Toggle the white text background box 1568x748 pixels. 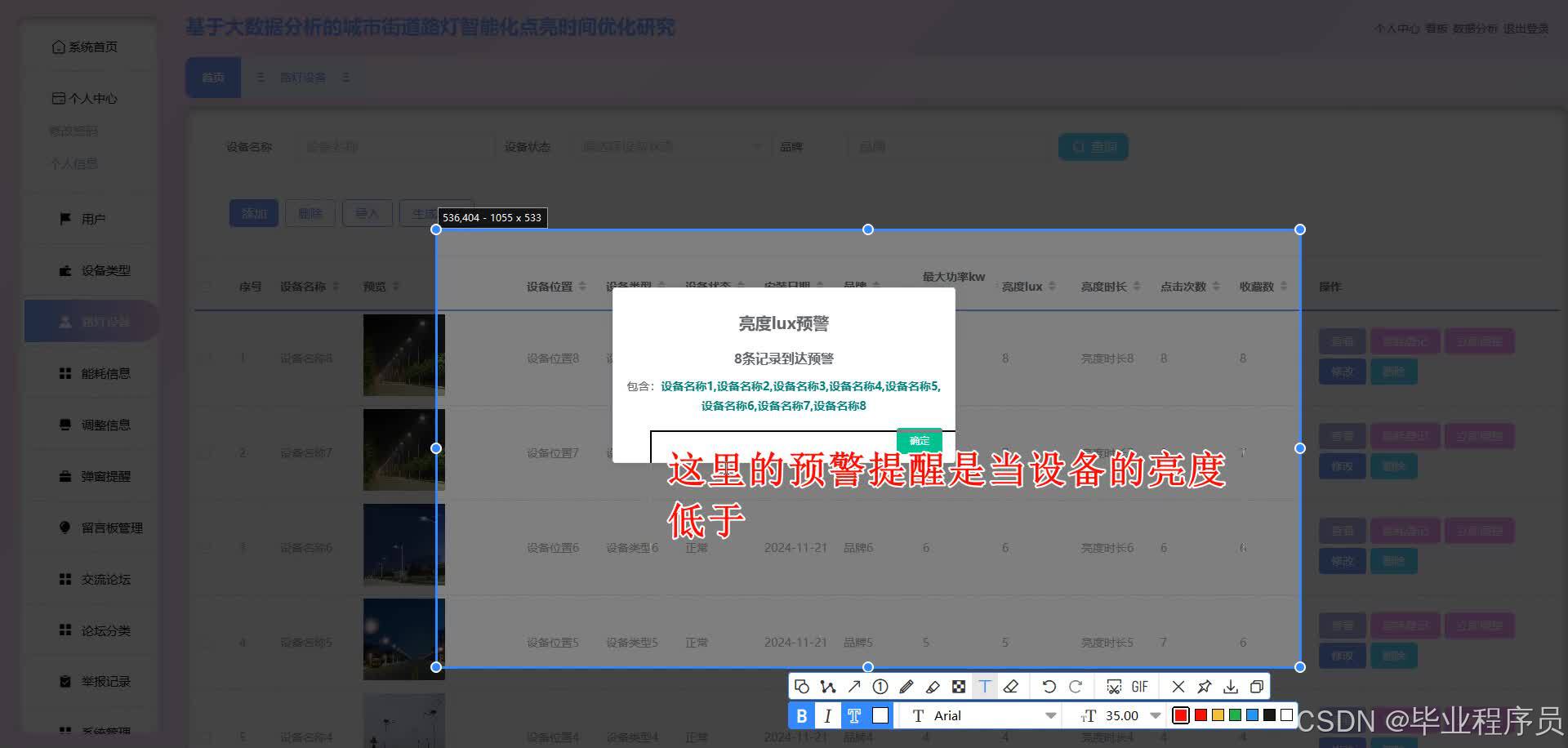point(880,715)
